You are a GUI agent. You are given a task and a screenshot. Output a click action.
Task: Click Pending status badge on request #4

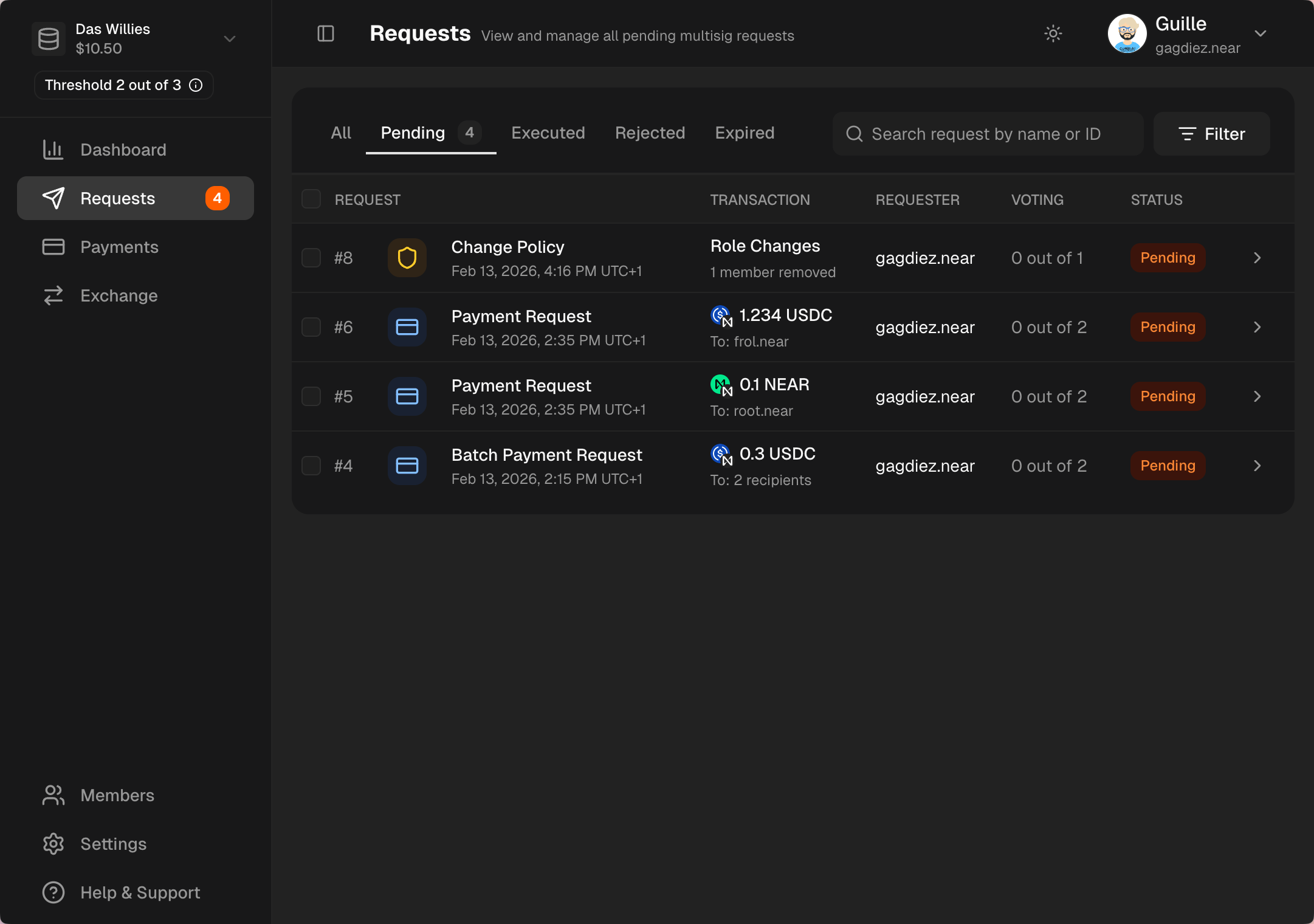point(1168,466)
